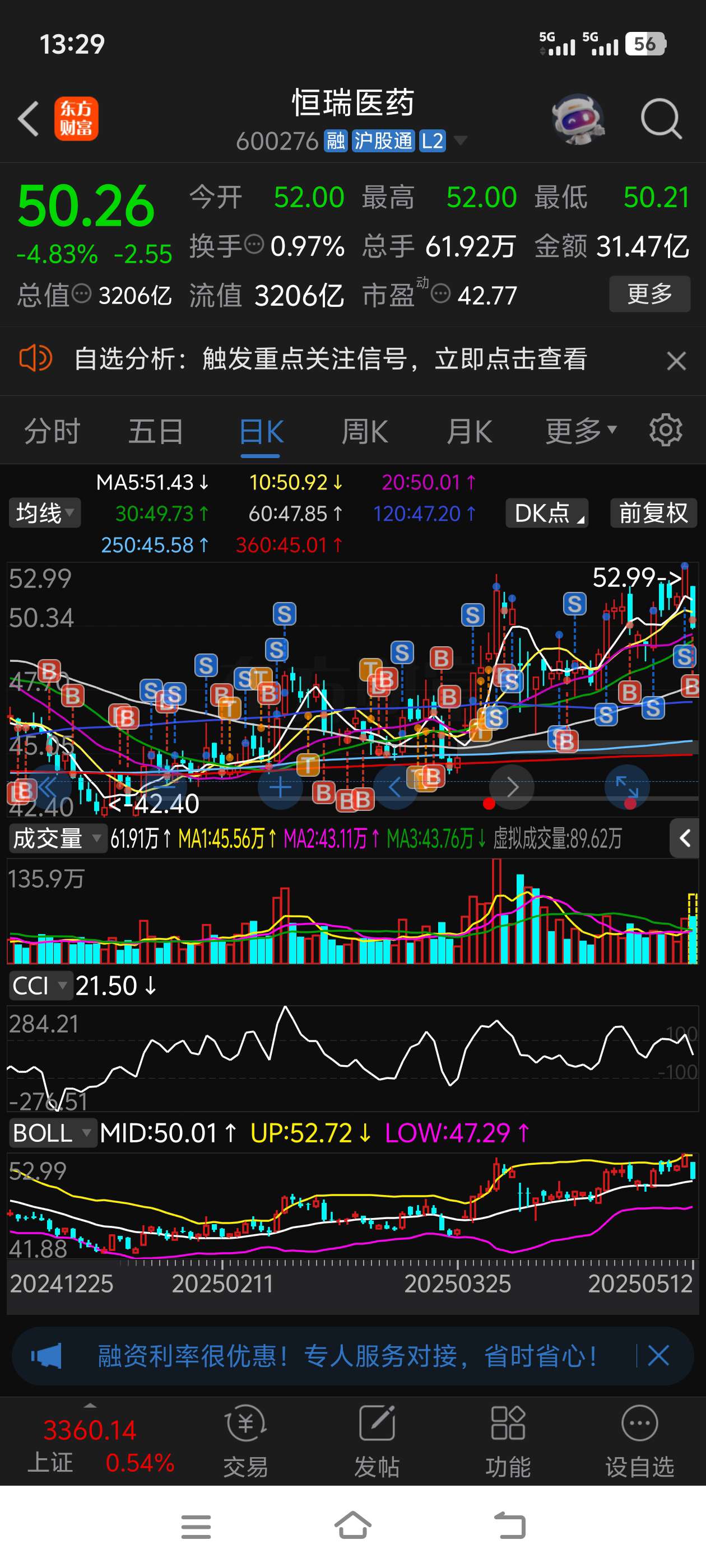This screenshot has width=706, height=1568.
Task: Open Android recent apps menu button
Action: (196, 1527)
